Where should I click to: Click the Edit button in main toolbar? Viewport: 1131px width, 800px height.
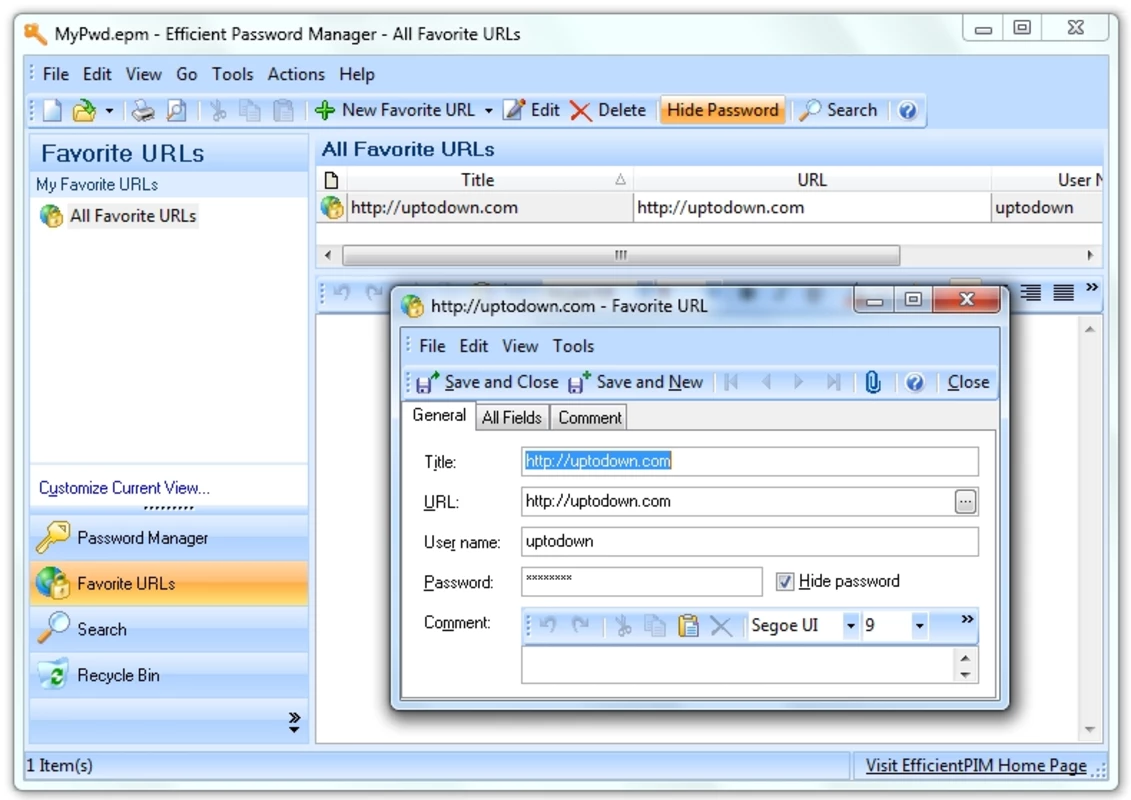click(532, 110)
